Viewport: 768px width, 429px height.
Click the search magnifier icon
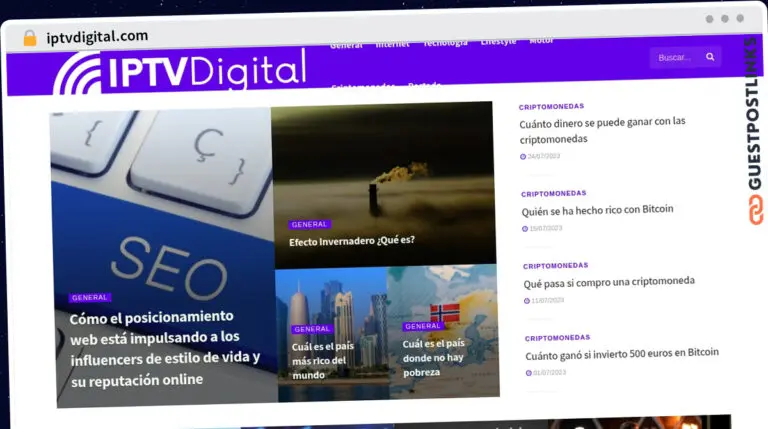pos(710,57)
